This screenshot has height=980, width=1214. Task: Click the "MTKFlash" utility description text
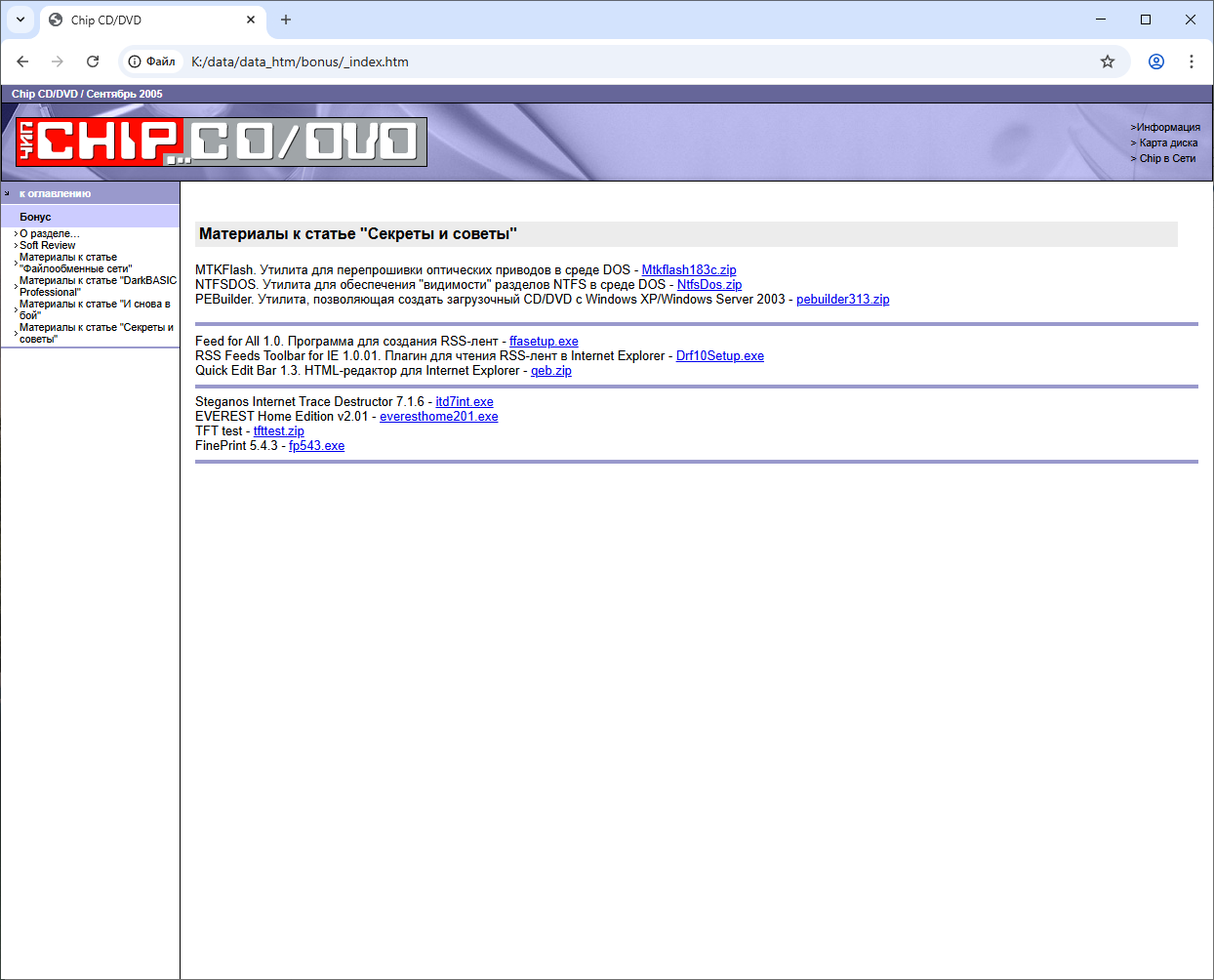tap(413, 270)
